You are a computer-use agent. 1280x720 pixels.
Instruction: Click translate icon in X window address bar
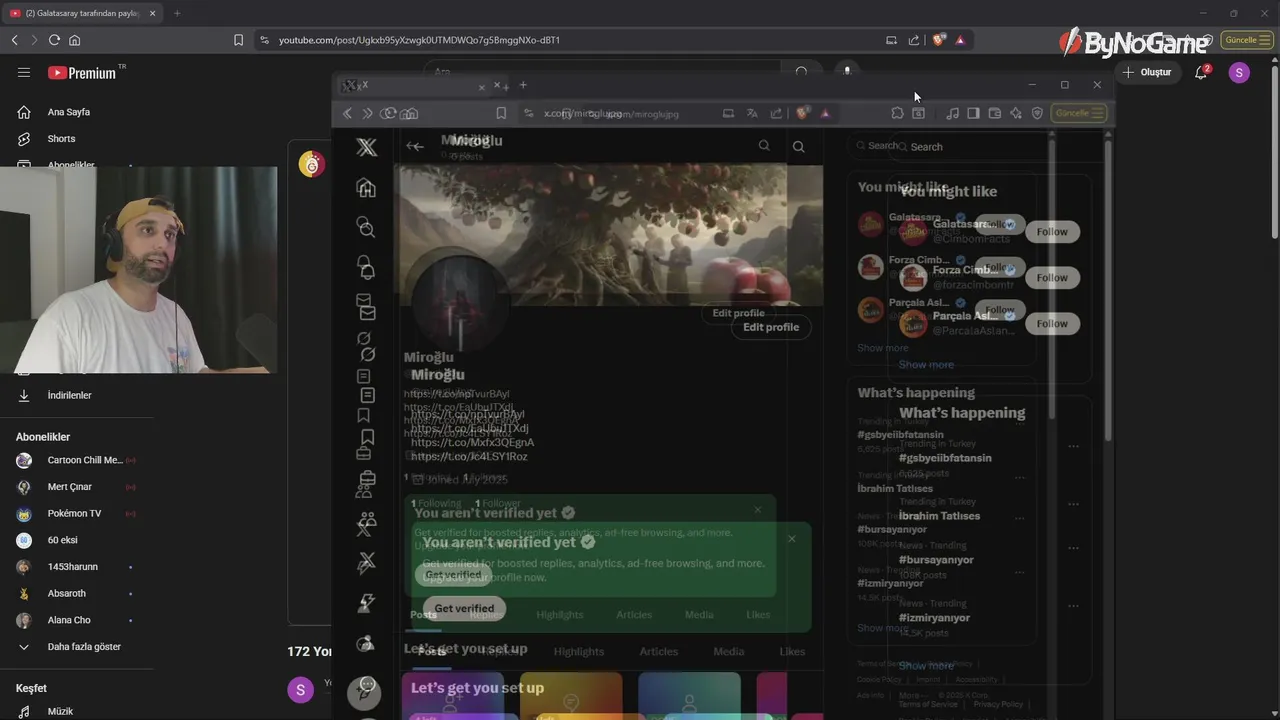(752, 113)
